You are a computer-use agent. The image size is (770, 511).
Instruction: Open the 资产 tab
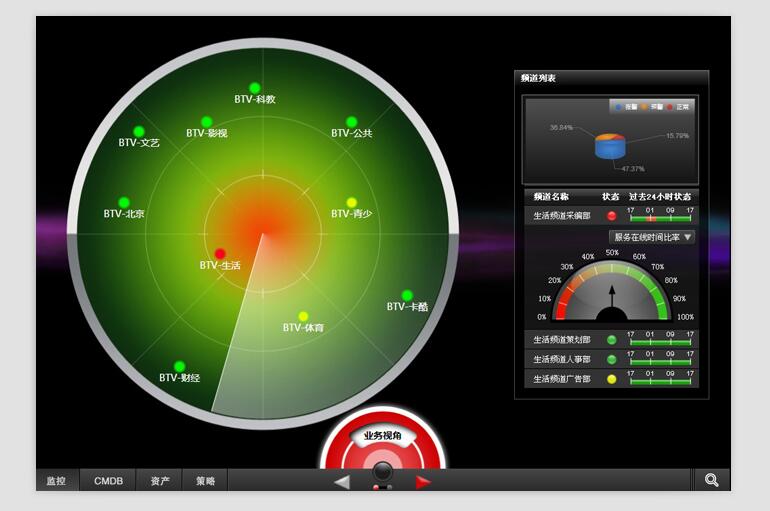point(160,481)
